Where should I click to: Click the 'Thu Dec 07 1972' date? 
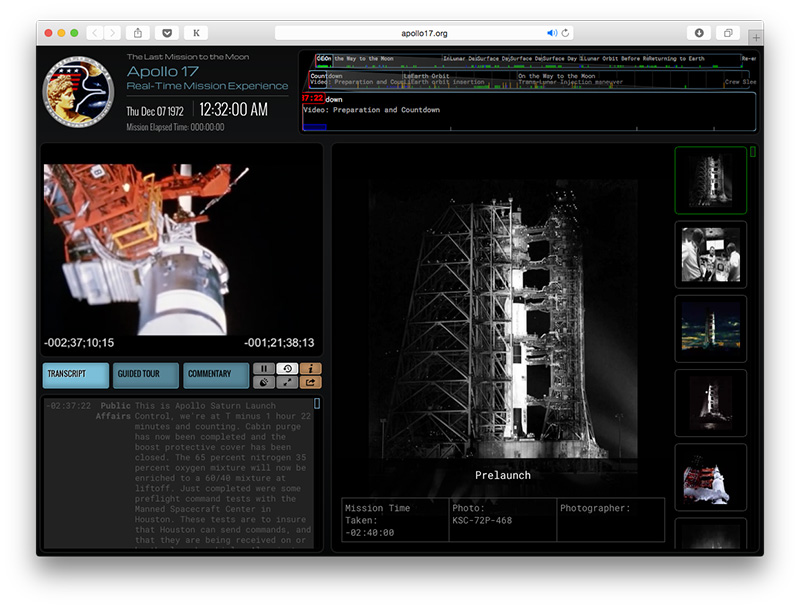(155, 111)
